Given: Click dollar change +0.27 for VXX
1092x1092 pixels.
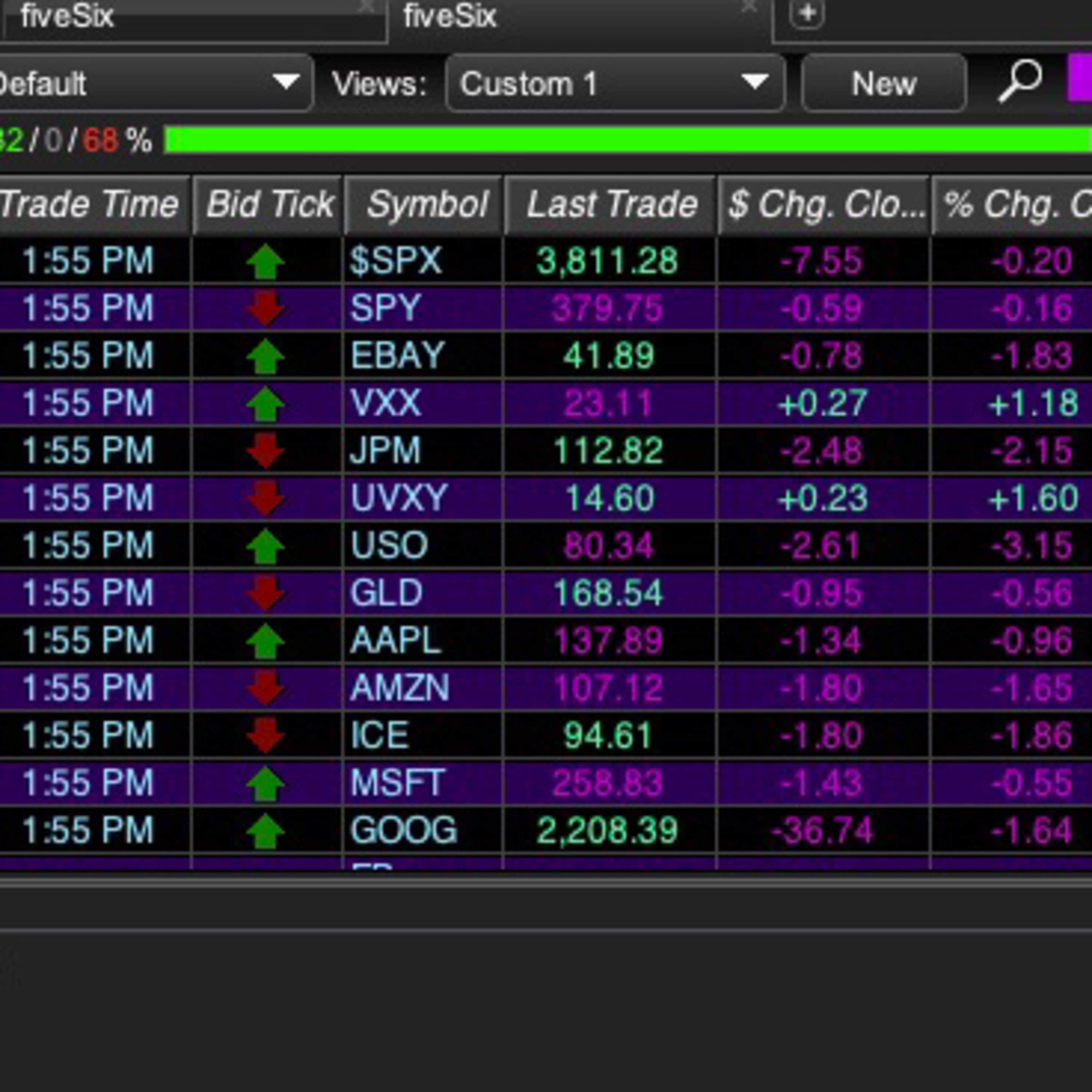Looking at the screenshot, I should pos(822,404).
